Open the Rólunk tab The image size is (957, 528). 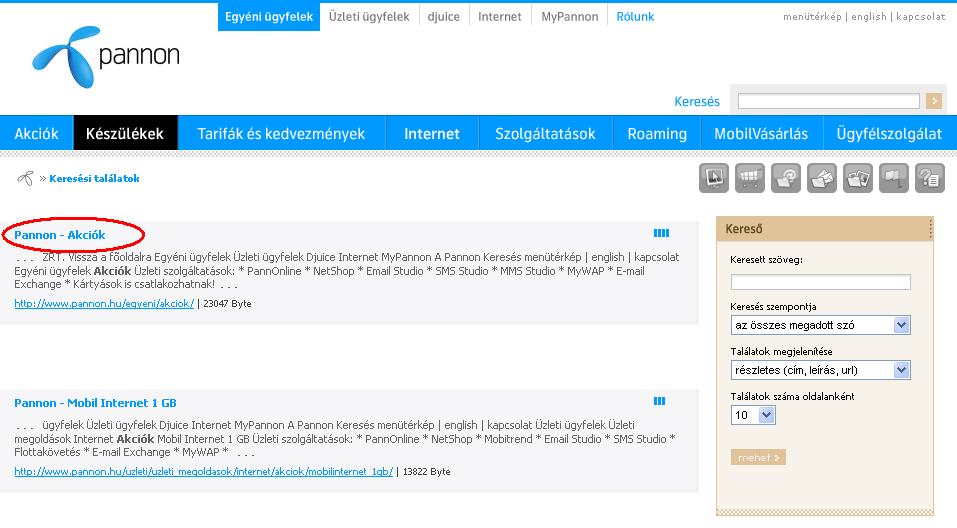click(635, 16)
